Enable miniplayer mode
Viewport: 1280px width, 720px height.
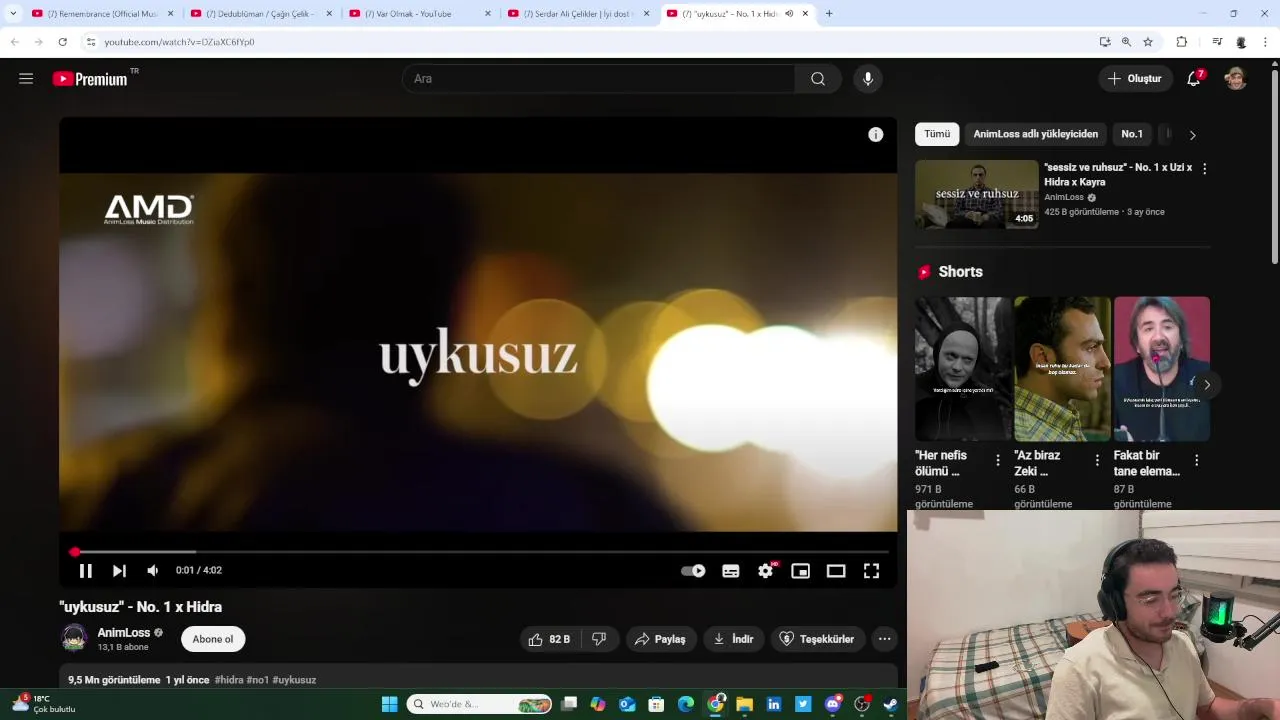click(x=801, y=570)
